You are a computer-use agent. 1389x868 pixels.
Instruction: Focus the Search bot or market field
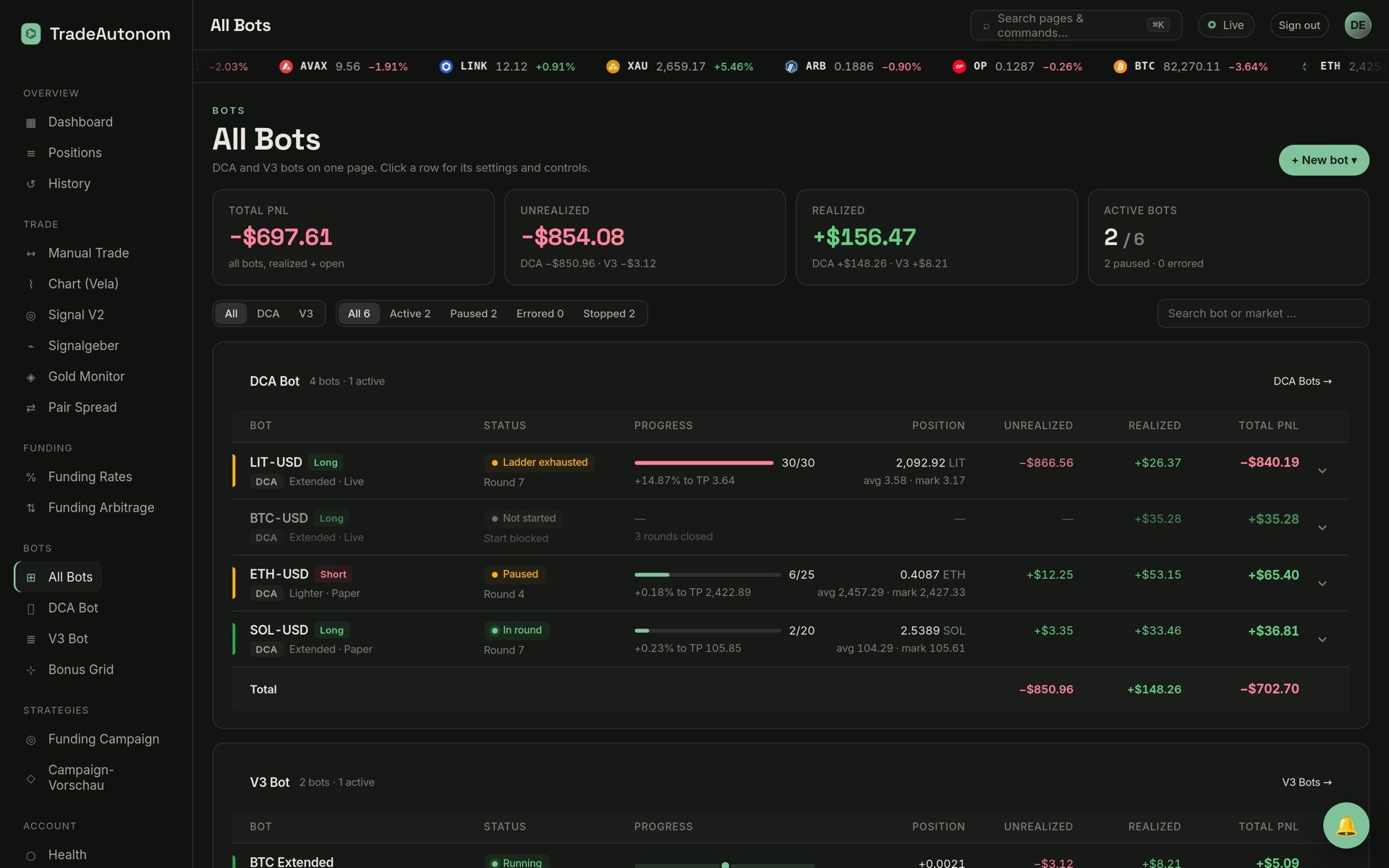pos(1262,313)
